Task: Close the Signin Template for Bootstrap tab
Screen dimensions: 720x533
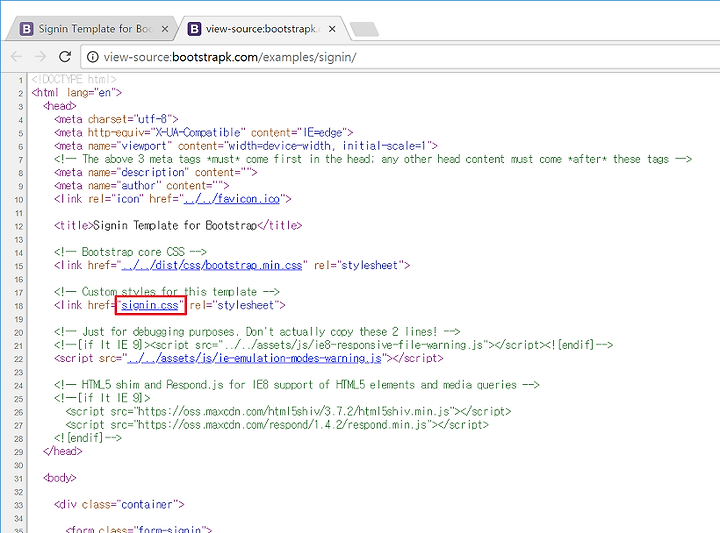Action: (165, 29)
